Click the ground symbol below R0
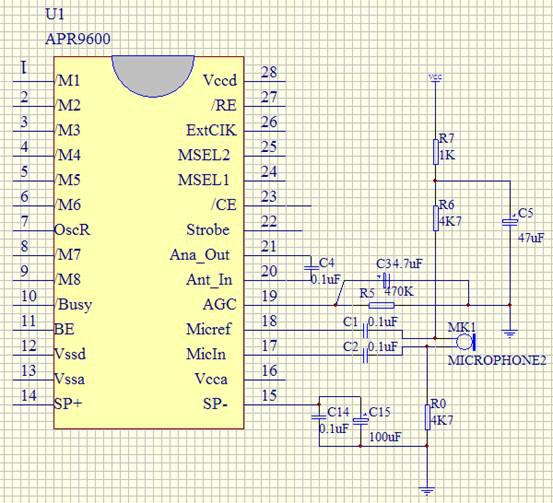This screenshot has height=503, width=553. click(427, 491)
